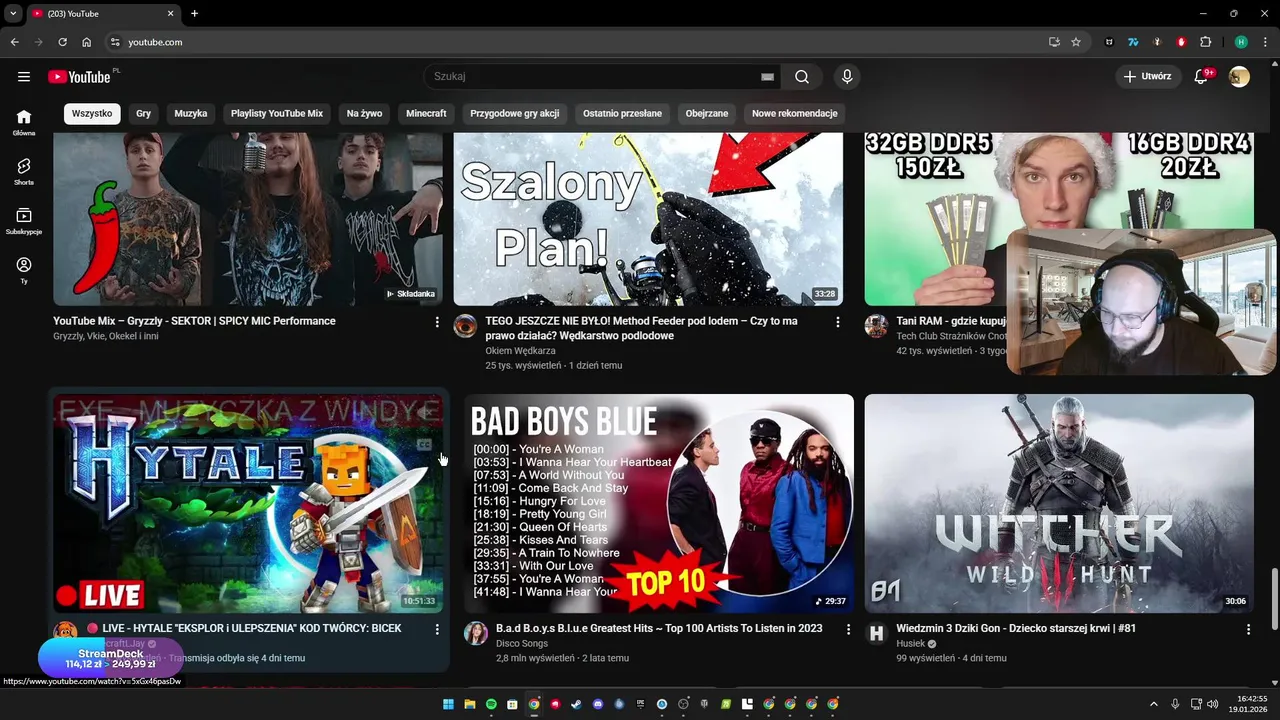Screen dimensions: 1280x720
Task: Bookmark this page with the star icon
Action: 1076,42
